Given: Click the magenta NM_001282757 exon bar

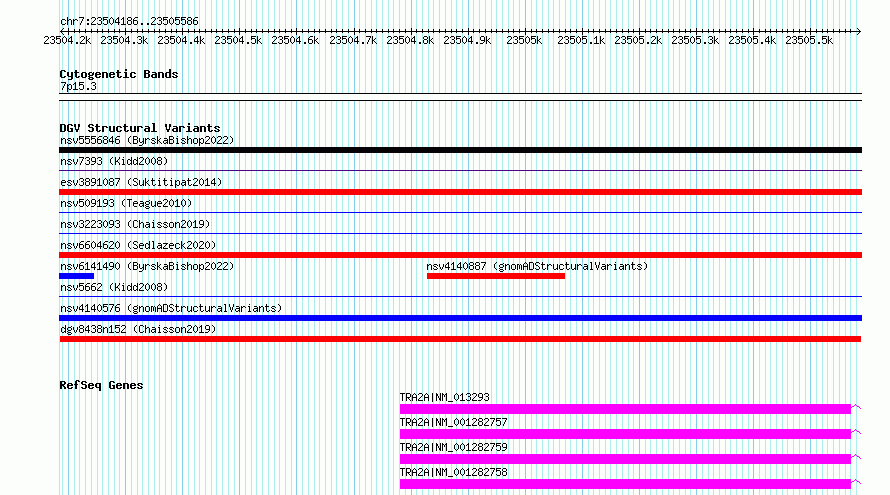Looking at the screenshot, I should (625, 434).
